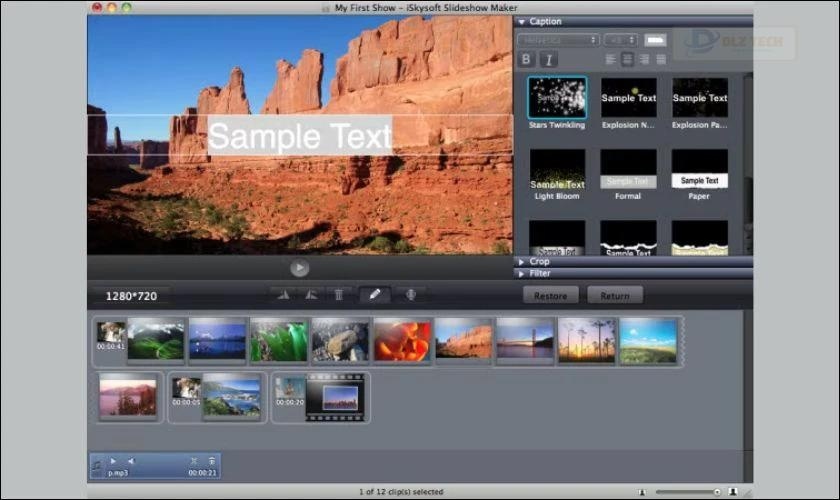Trim the p.mp3 audio with scissors icon
The image size is (840, 500).
(194, 461)
